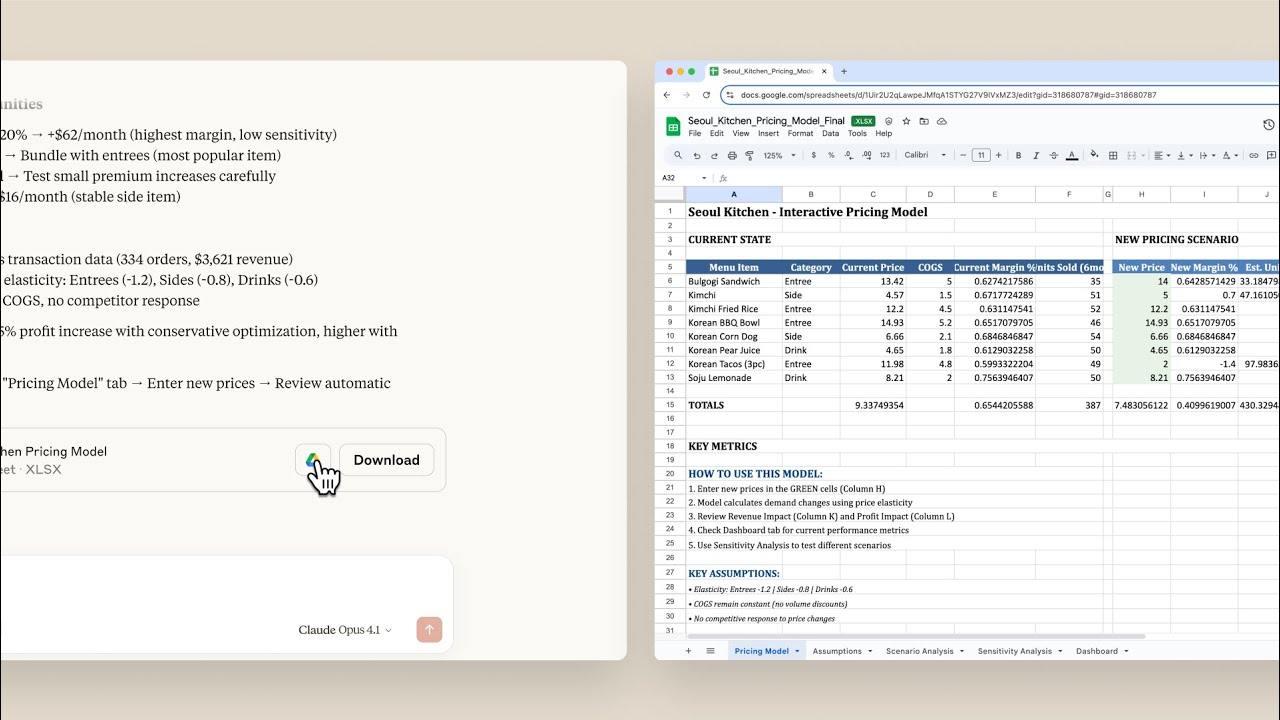Undo the last spreadsheet change
Viewport: 1280px width, 720px height.
[696, 155]
